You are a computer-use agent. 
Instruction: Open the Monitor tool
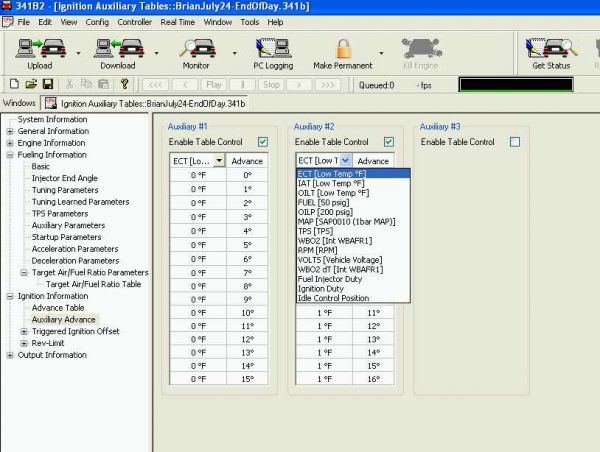(x=196, y=49)
